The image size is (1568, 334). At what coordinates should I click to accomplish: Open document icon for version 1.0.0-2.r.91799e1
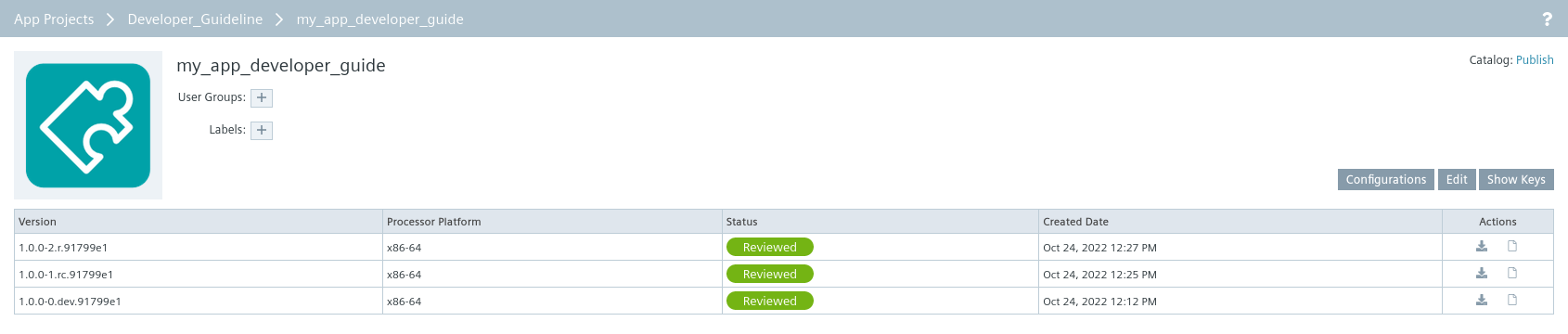[1512, 246]
